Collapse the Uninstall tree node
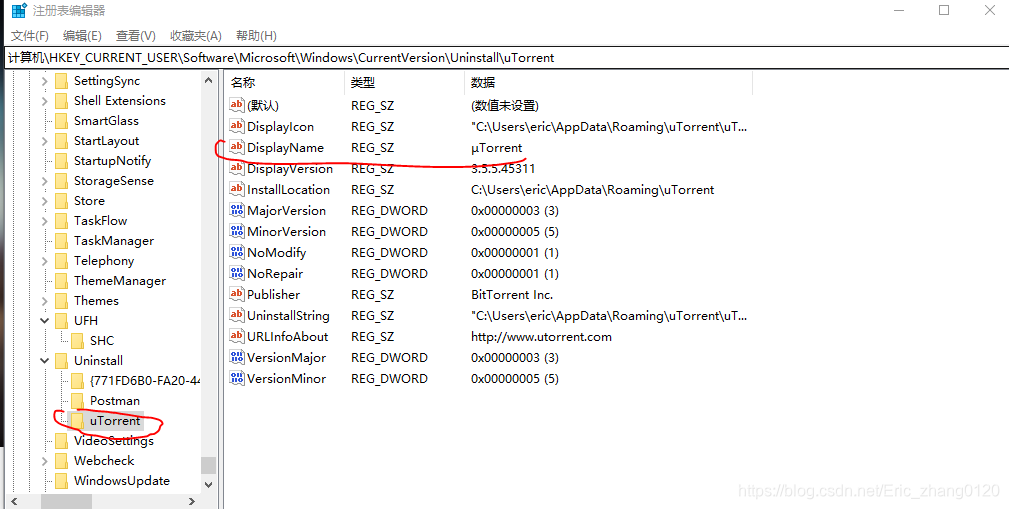This screenshot has width=1009, height=509. coord(44,360)
